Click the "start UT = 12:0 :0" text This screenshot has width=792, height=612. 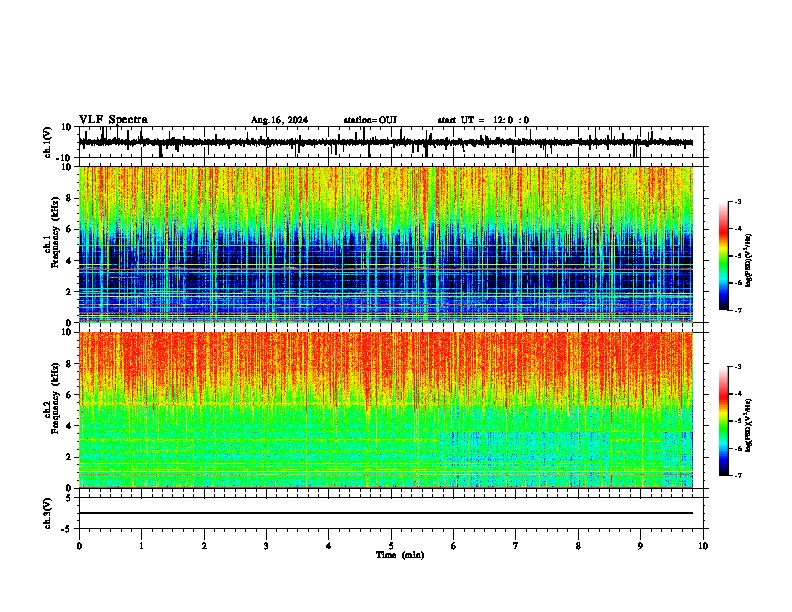click(x=483, y=120)
